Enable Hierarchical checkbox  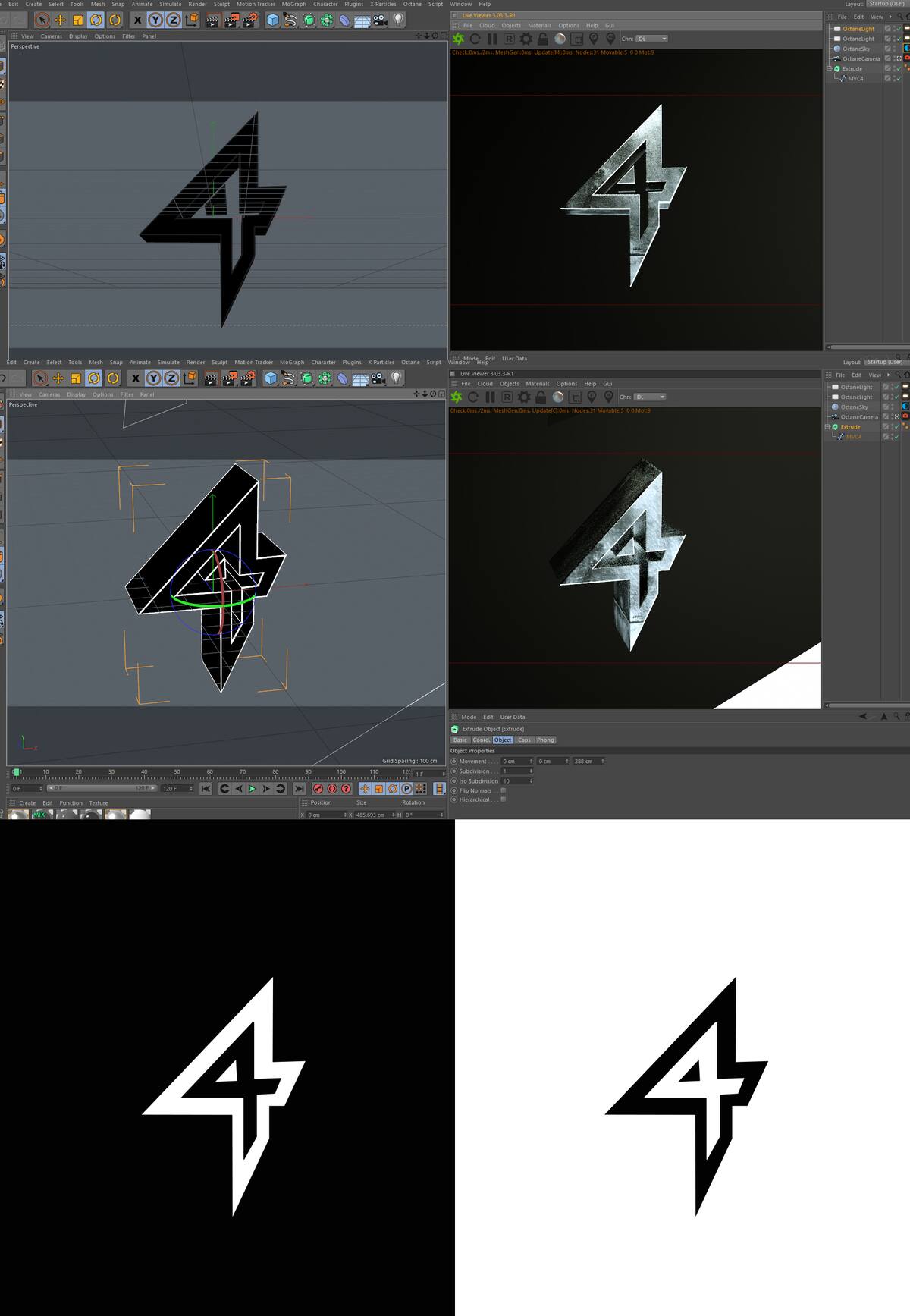tap(503, 799)
